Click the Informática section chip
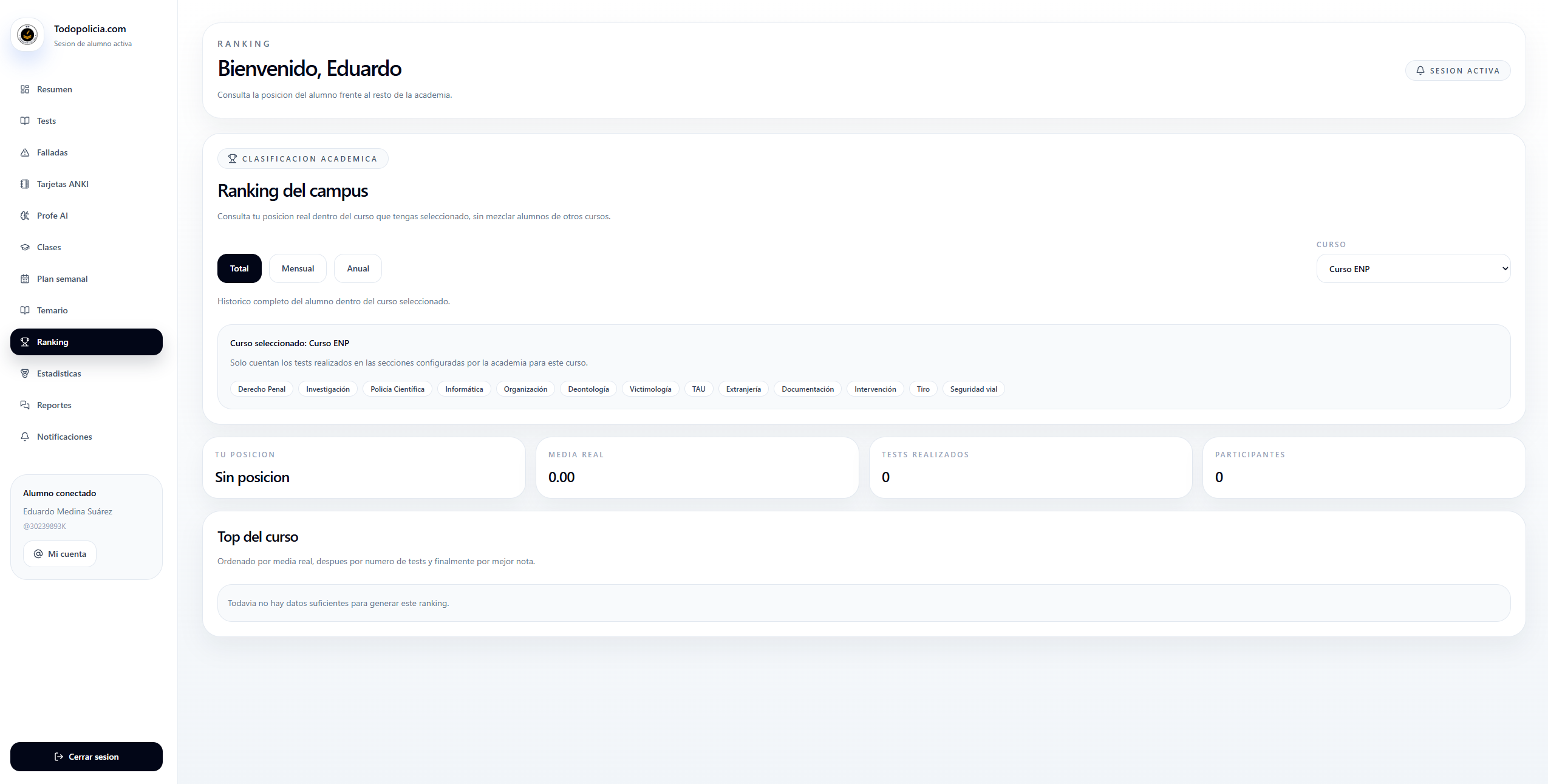The image size is (1548, 784). coord(464,389)
